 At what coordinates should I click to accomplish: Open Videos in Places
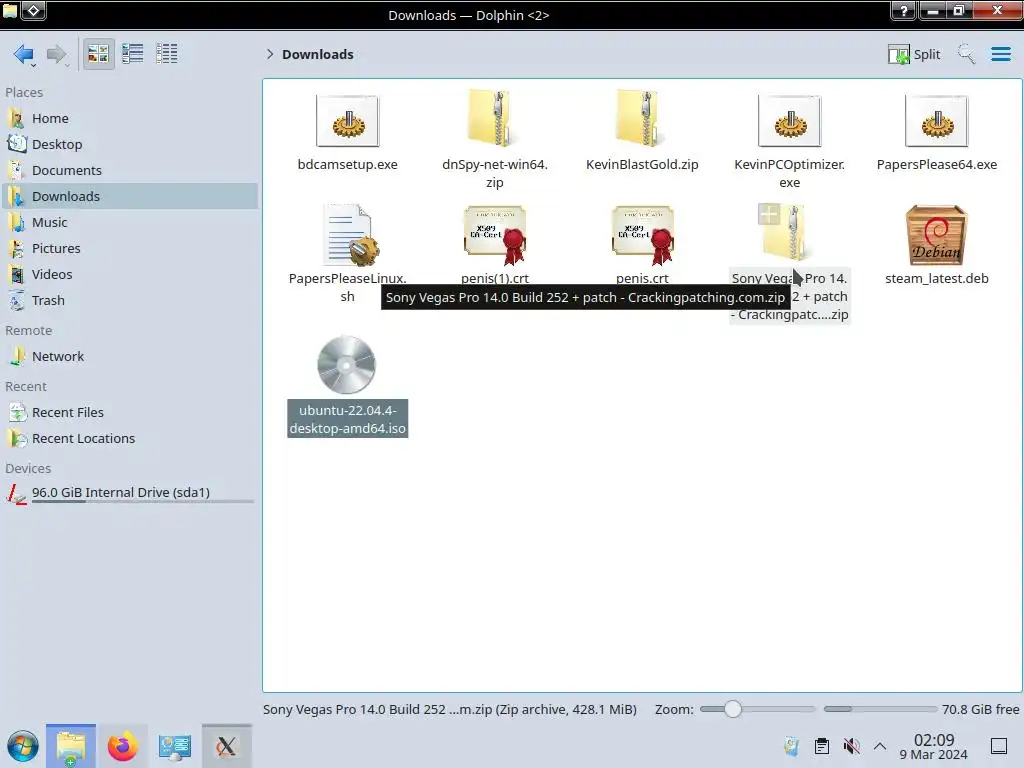(130, 275)
